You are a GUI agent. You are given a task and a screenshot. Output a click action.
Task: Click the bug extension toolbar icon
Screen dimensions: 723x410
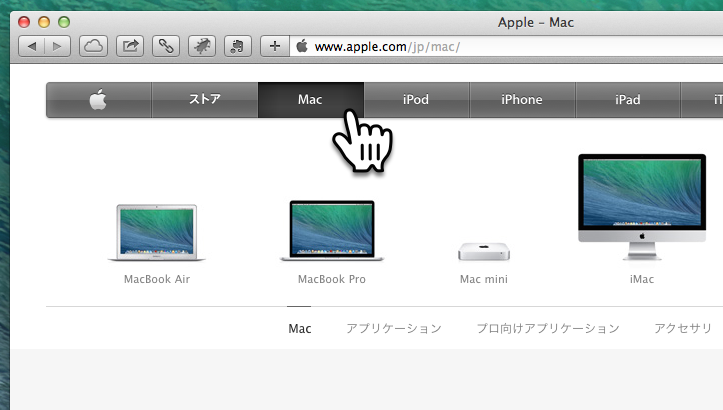click(x=202, y=46)
